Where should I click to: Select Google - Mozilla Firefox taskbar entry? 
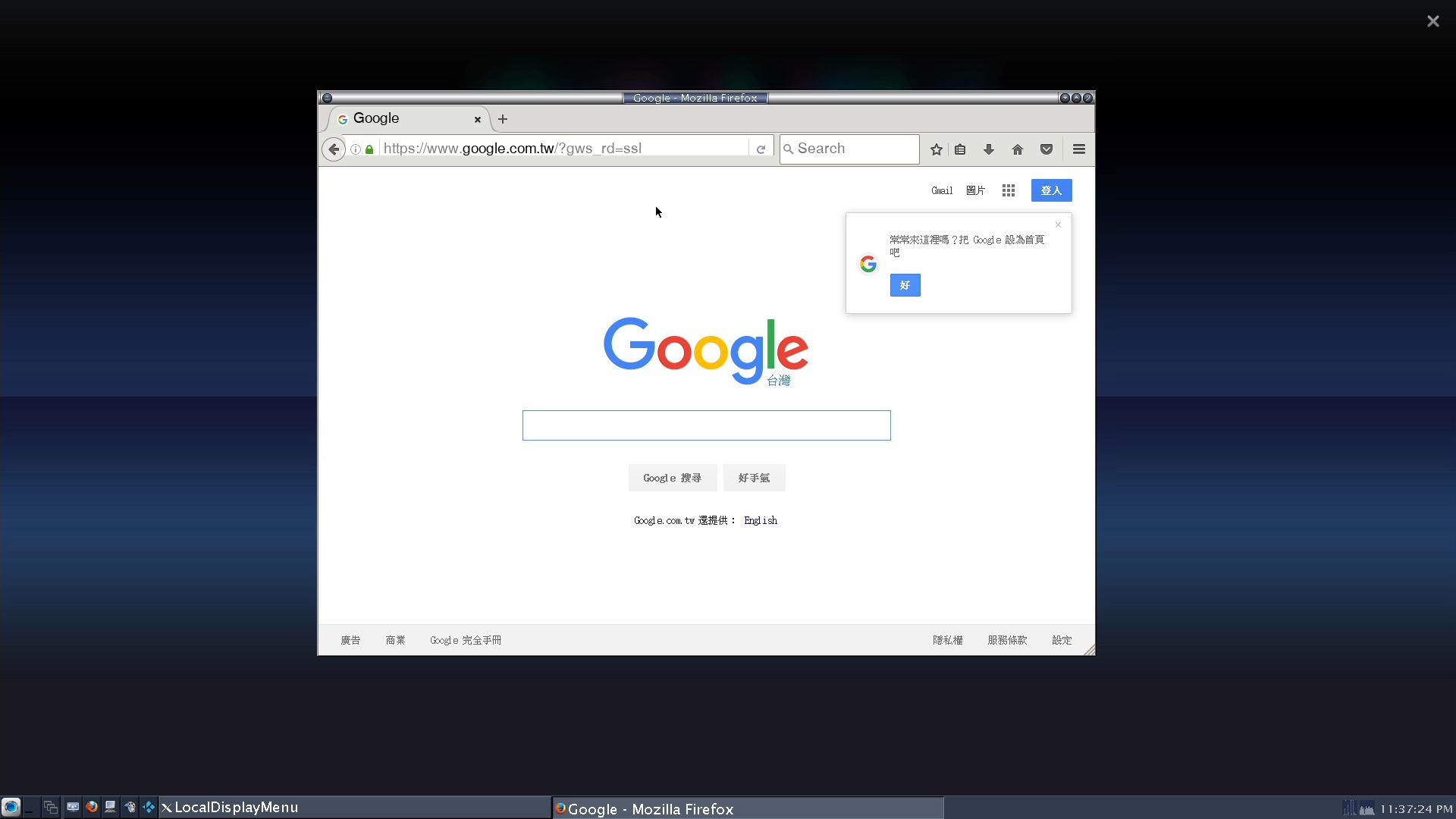(x=748, y=808)
